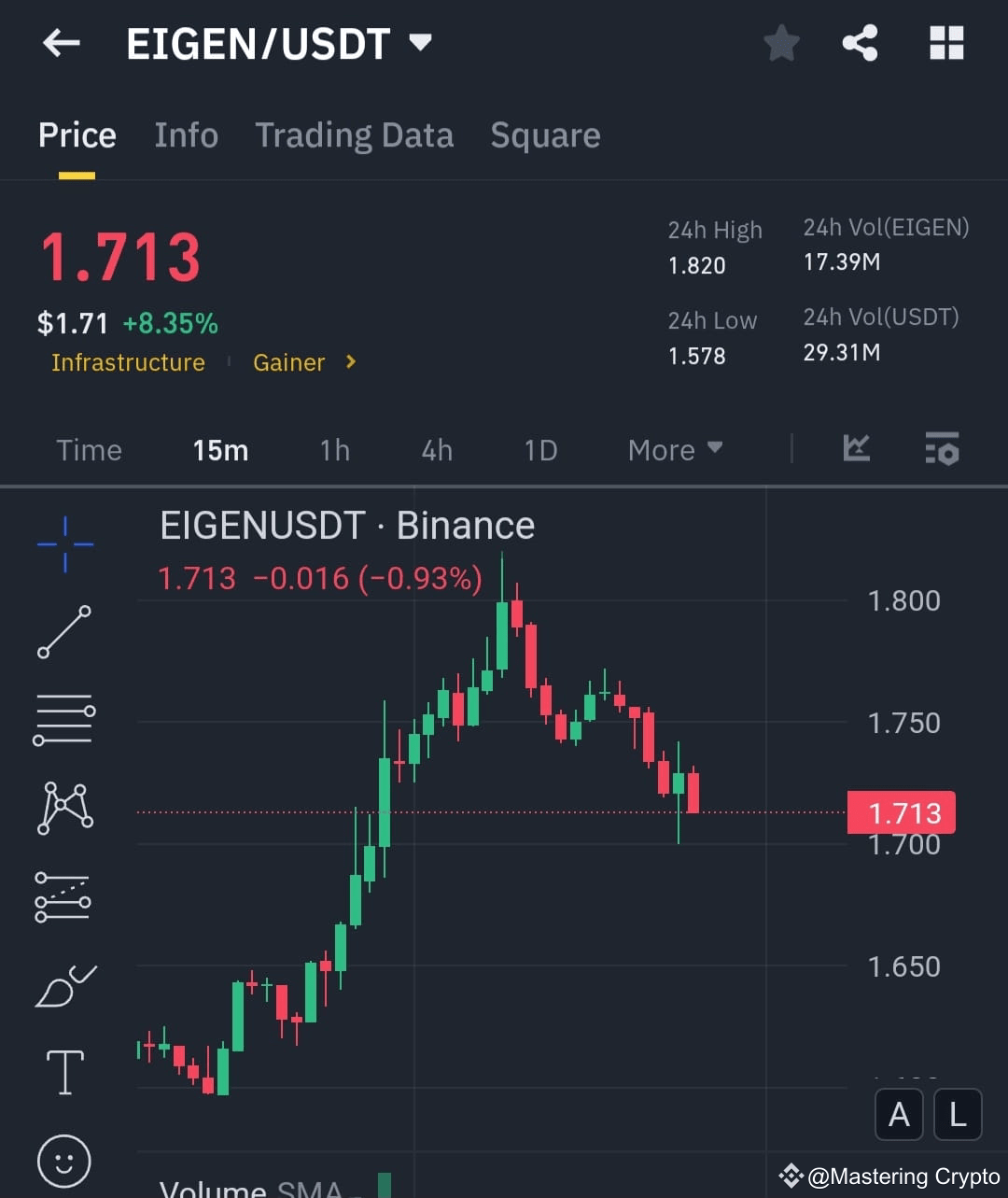The image size is (1008, 1198).
Task: Select the brush drawing tool
Action: pyautogui.click(x=64, y=987)
